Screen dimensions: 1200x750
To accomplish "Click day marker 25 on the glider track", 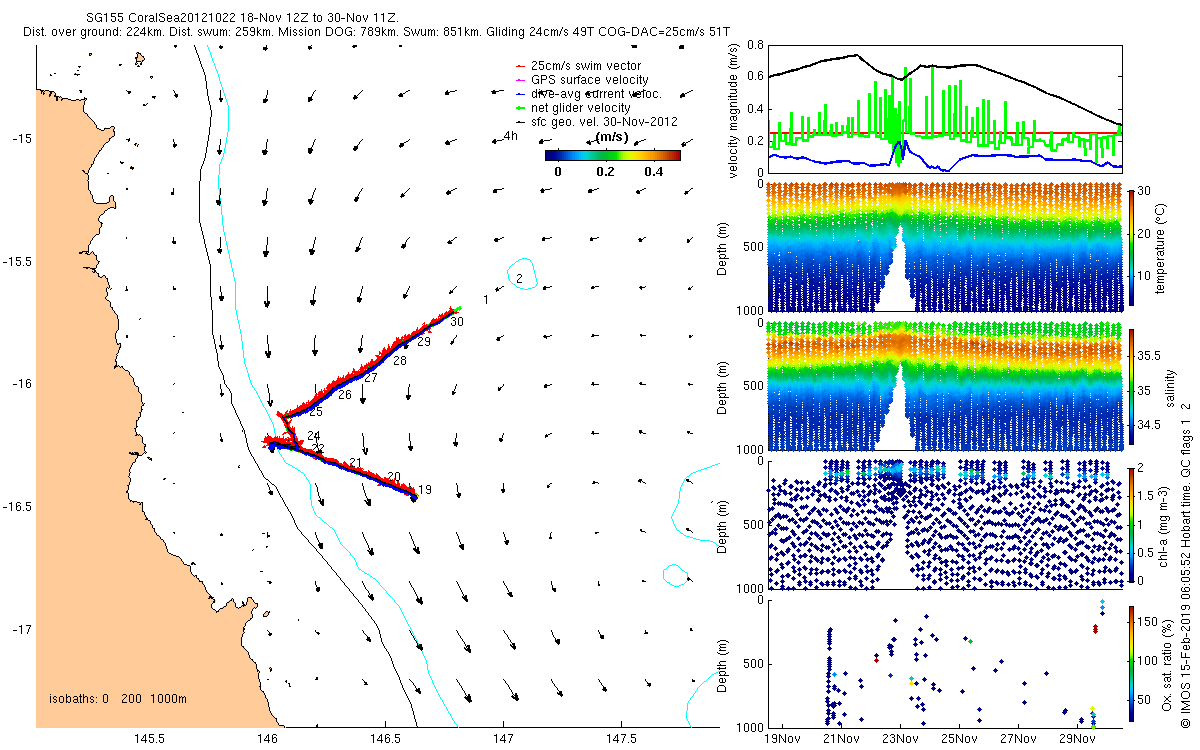I will tap(316, 412).
